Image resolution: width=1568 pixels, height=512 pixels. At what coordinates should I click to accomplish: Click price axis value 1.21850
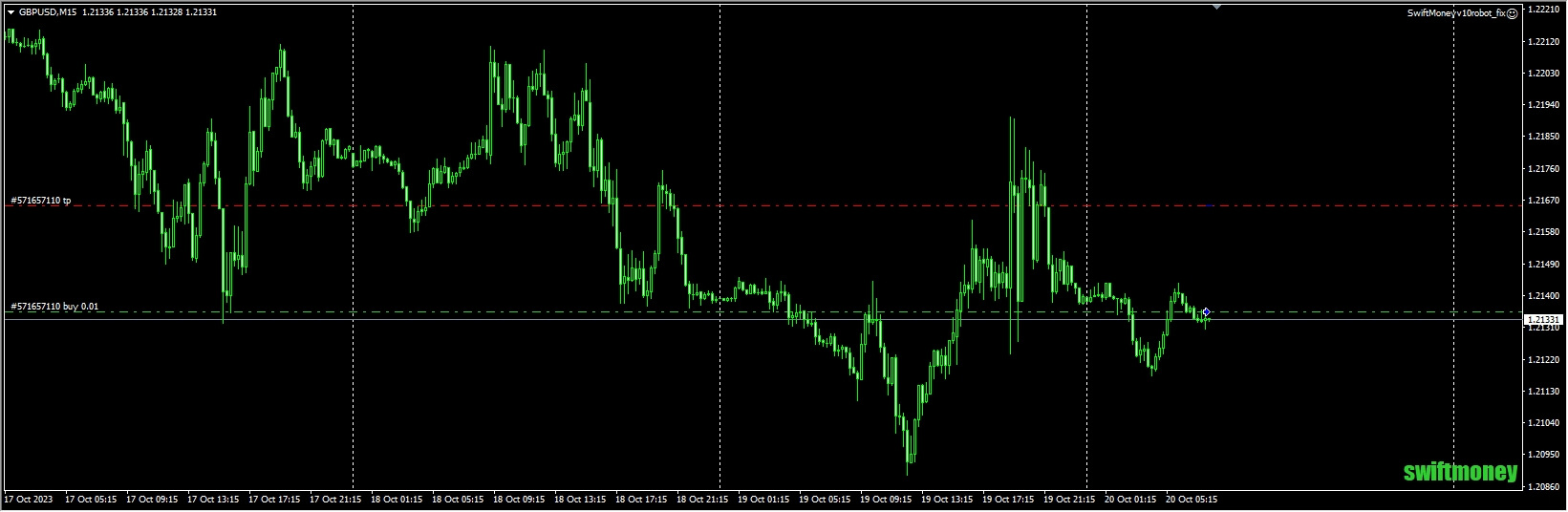pos(1544,137)
